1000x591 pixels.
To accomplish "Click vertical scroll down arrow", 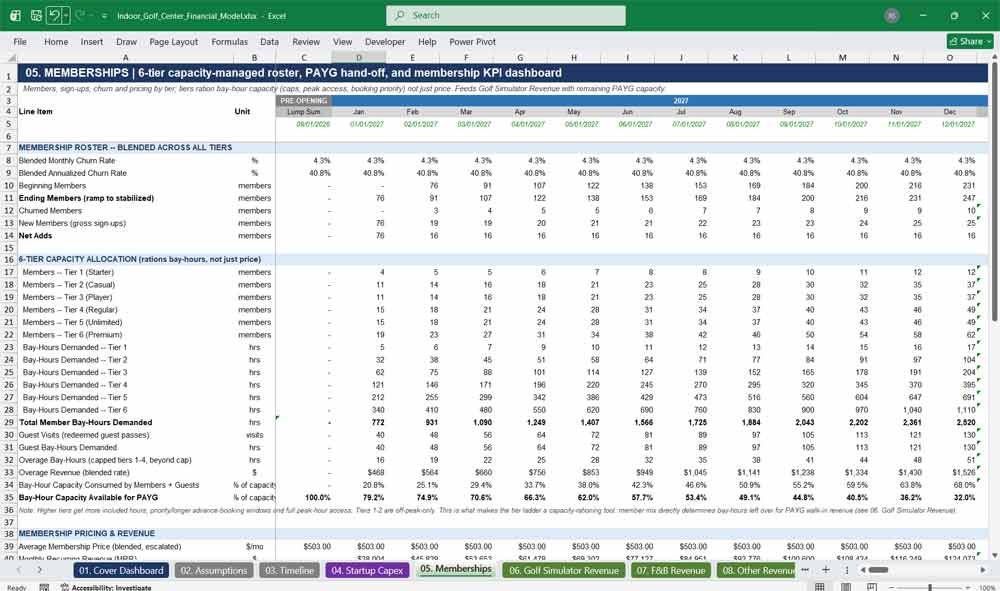I will click(x=994, y=556).
